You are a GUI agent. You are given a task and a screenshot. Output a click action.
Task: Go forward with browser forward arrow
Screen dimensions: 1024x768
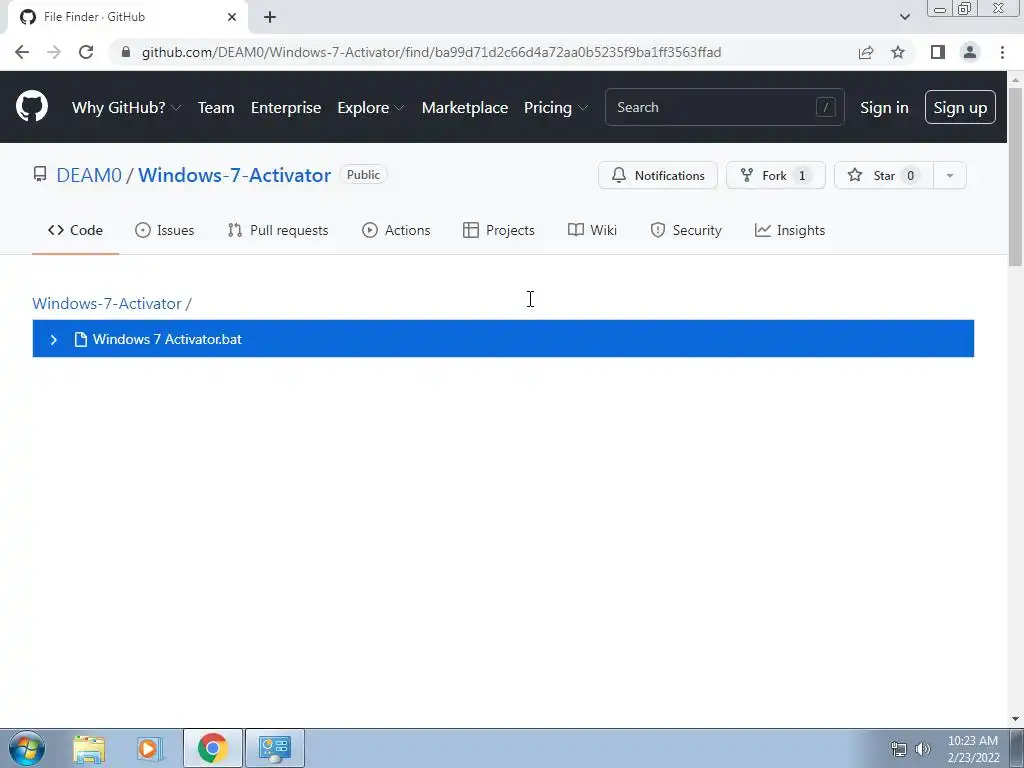pyautogui.click(x=54, y=52)
